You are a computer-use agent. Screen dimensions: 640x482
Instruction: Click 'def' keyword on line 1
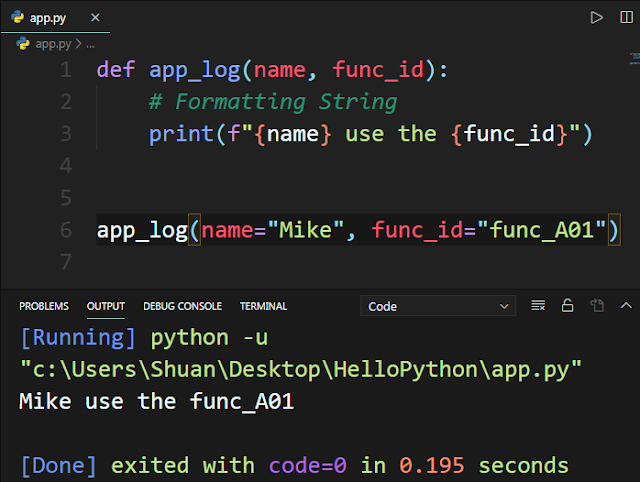click(x=116, y=69)
